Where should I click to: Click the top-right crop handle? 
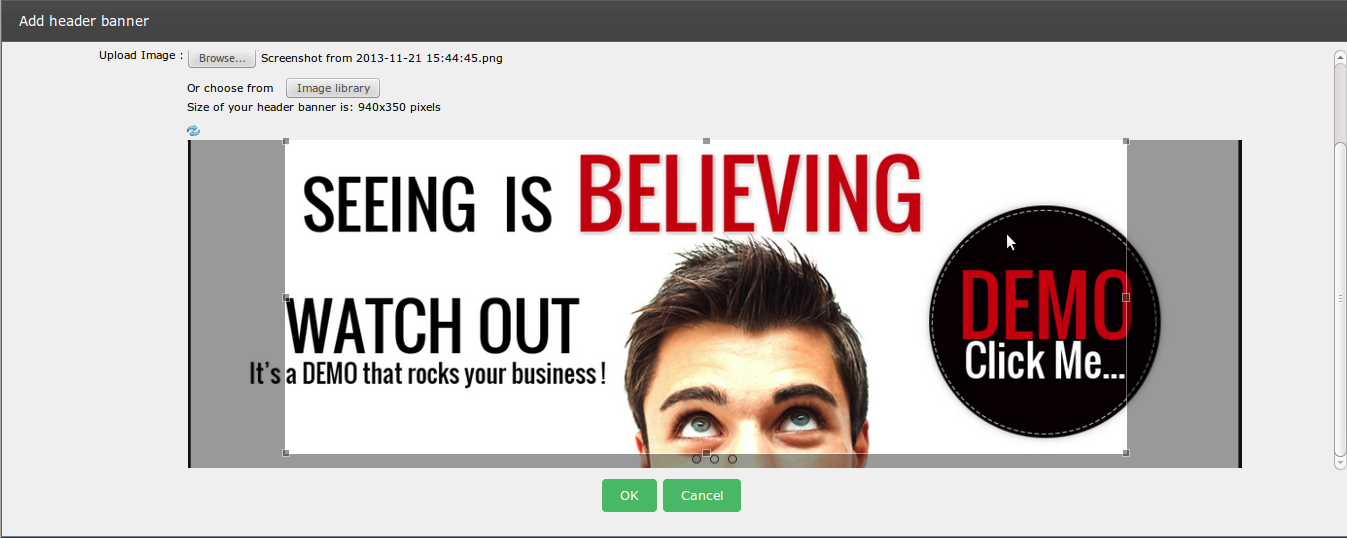pos(1127,141)
